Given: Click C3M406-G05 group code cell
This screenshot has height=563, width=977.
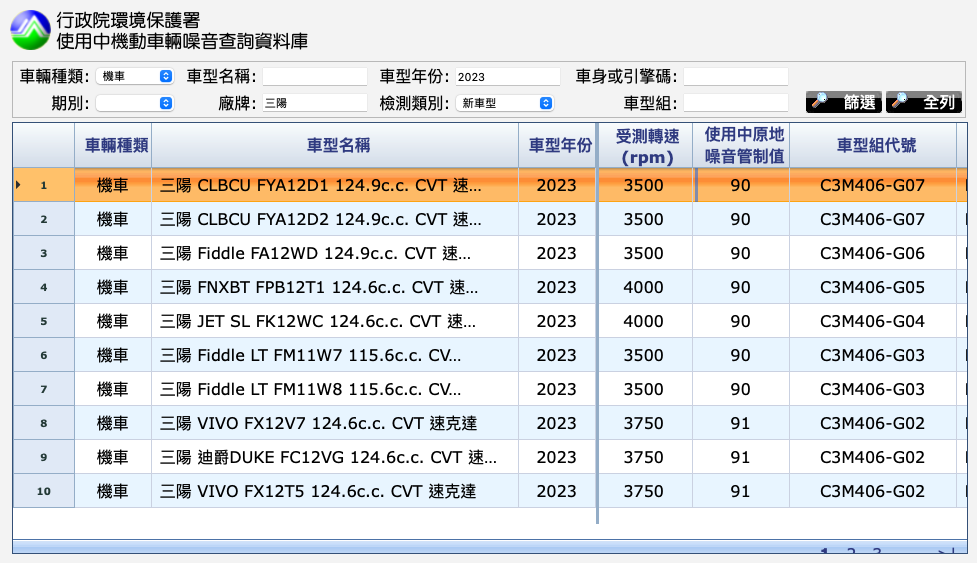Looking at the screenshot, I should tap(873, 287).
